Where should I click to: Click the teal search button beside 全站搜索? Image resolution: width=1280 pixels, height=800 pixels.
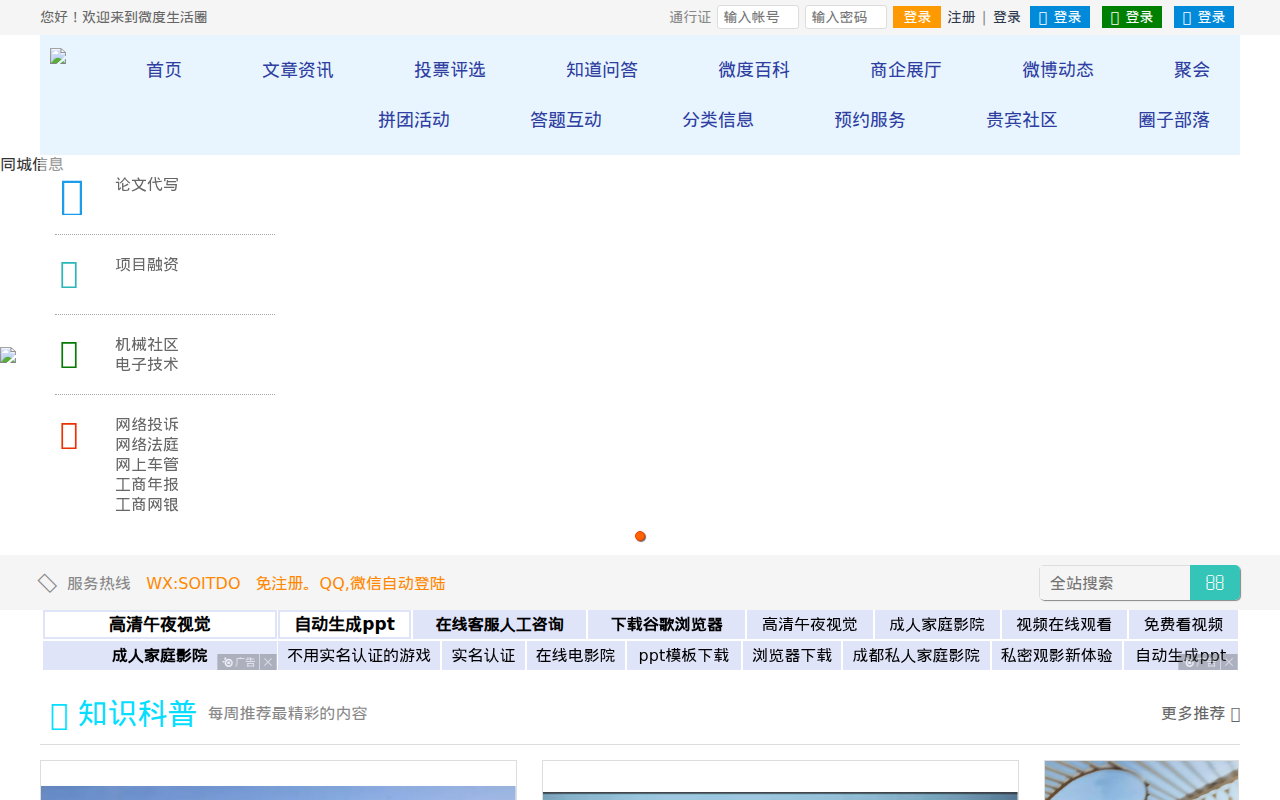point(1215,582)
